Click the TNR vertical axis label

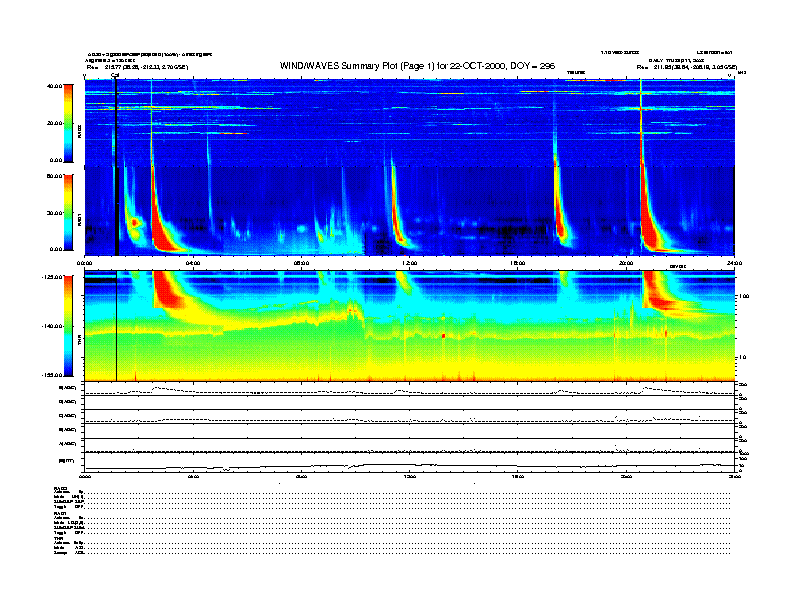[79, 342]
